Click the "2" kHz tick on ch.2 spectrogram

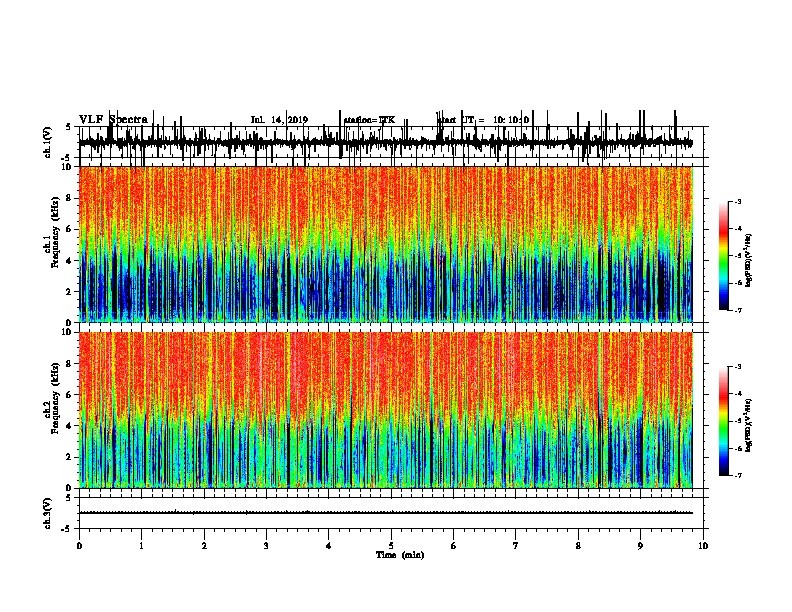(70, 457)
